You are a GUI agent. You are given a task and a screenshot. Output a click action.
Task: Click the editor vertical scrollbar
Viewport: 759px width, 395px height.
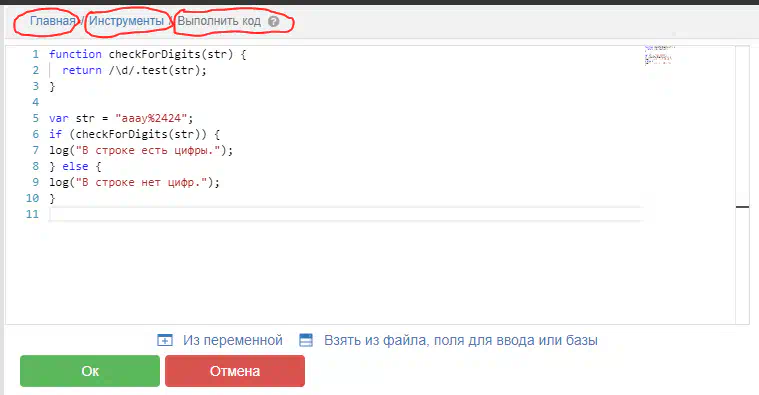[742, 185]
